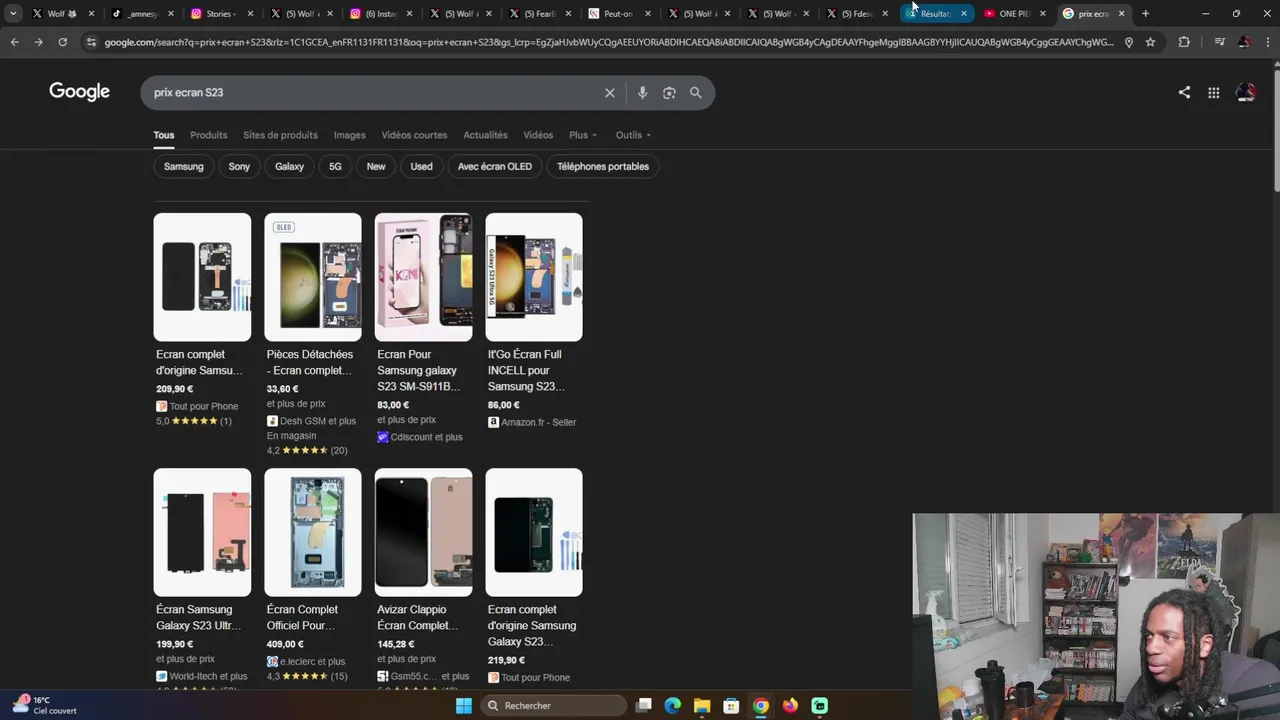Go back to the previous page
1280x720 pixels.
14,42
